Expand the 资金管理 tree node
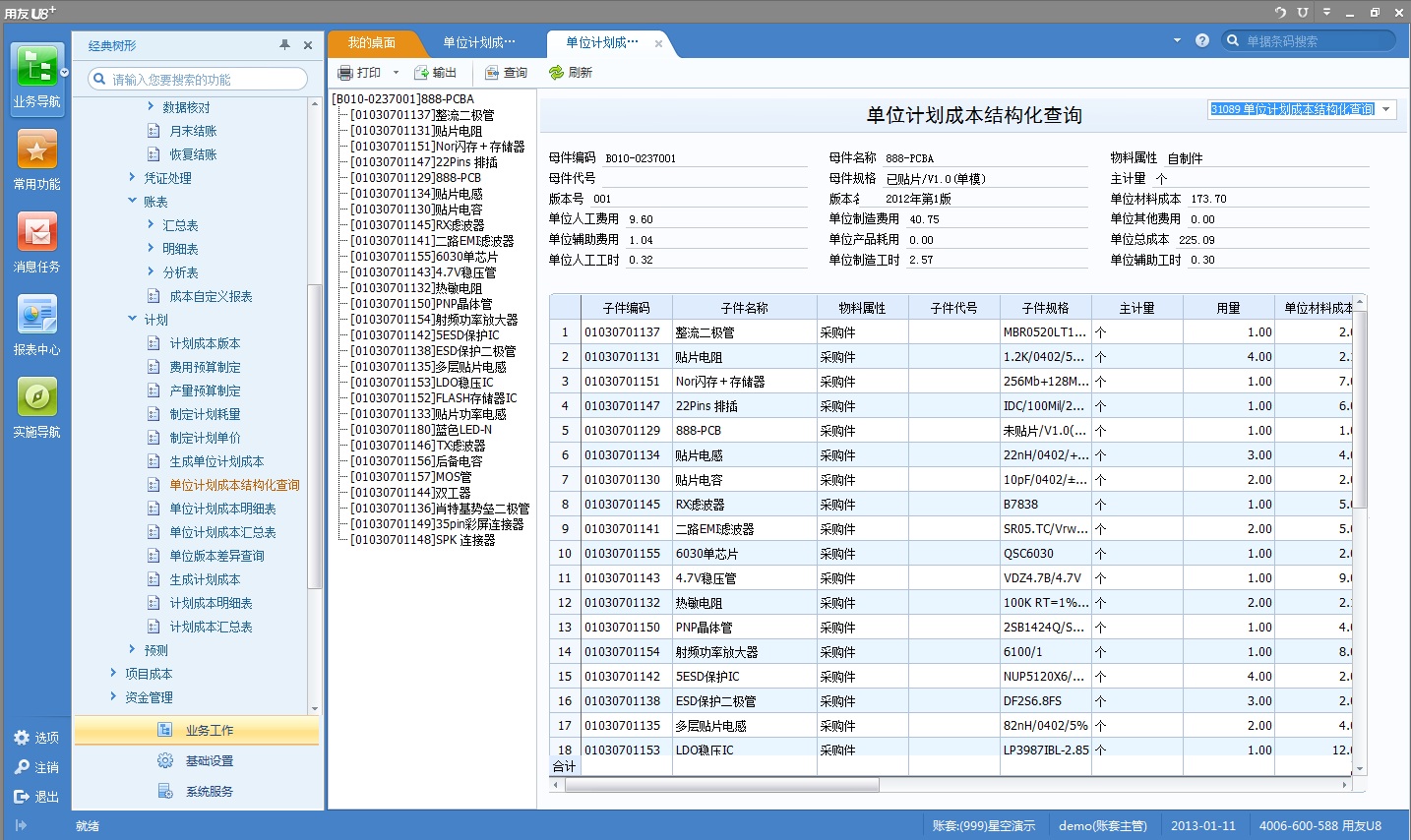 [113, 696]
